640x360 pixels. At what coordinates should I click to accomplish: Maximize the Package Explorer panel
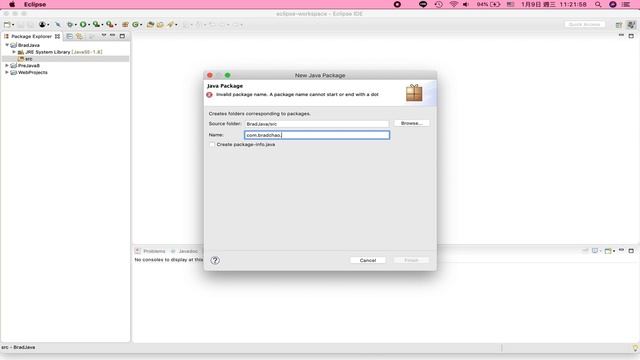coord(122,36)
